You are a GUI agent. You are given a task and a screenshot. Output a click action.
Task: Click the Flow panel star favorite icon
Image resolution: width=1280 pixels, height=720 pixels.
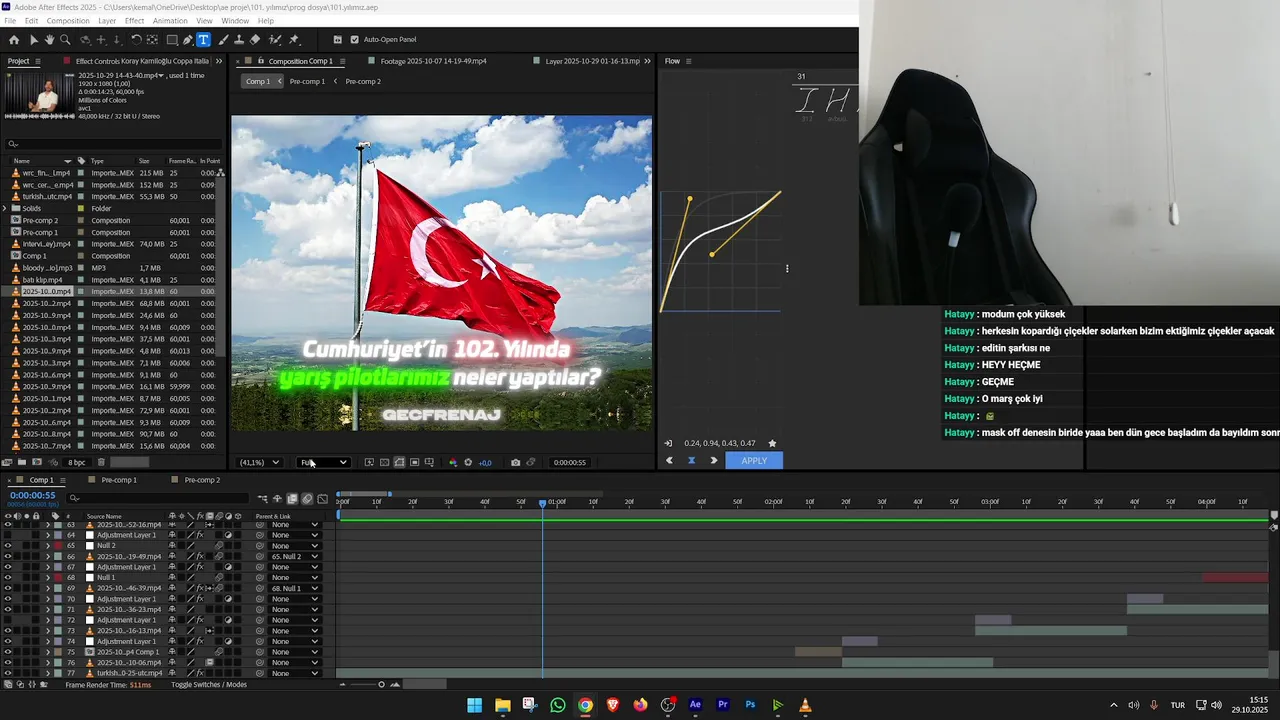point(772,443)
